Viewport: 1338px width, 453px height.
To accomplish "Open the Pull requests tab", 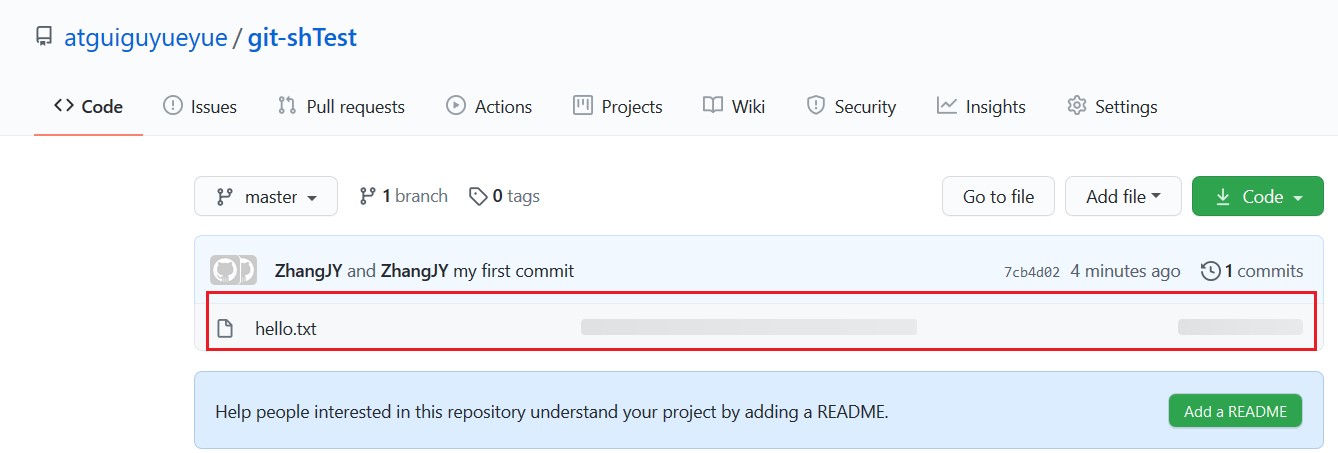I will tap(341, 106).
